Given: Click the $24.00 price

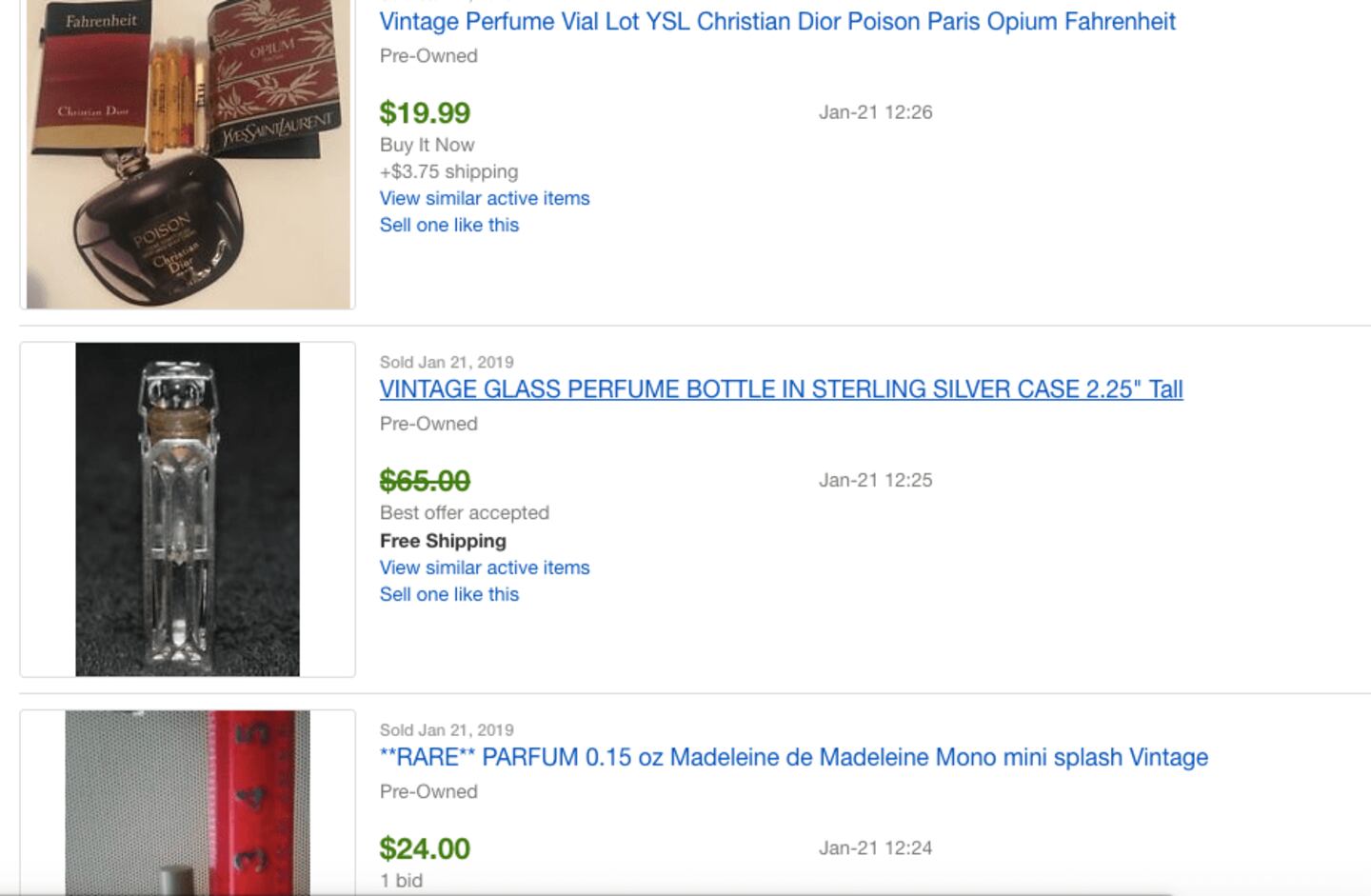Looking at the screenshot, I should pyautogui.click(x=425, y=848).
